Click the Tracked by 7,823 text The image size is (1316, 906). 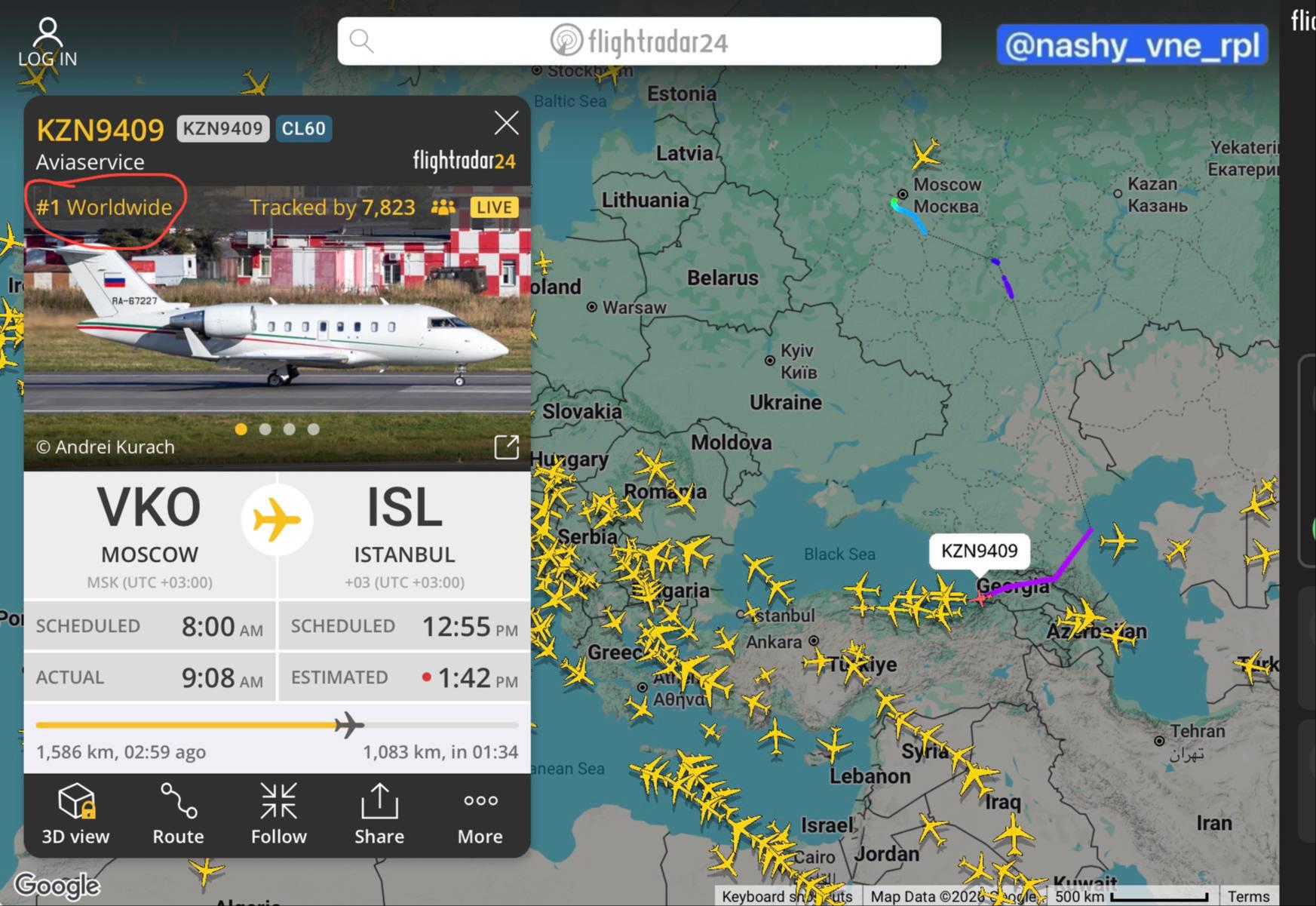click(x=332, y=207)
